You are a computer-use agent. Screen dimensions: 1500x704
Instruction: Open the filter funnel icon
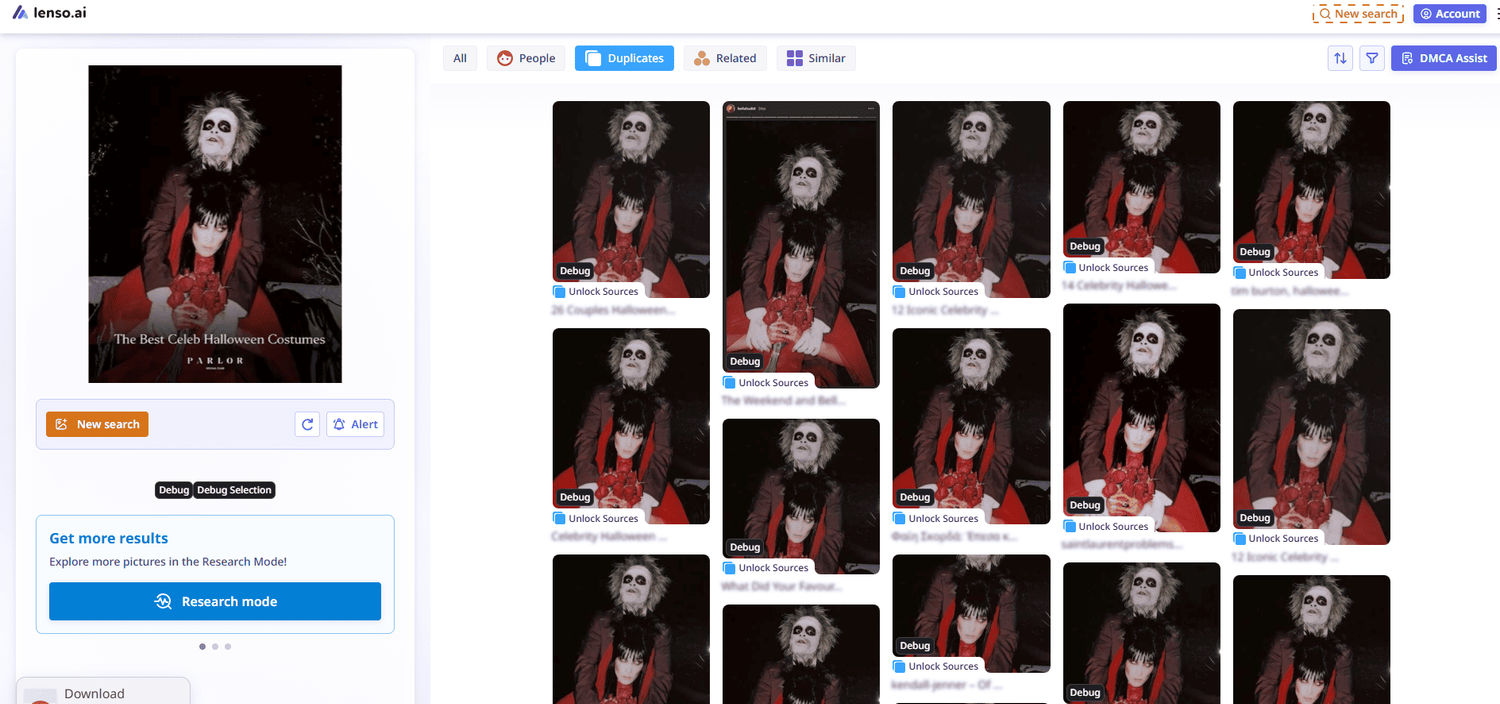(x=1372, y=58)
